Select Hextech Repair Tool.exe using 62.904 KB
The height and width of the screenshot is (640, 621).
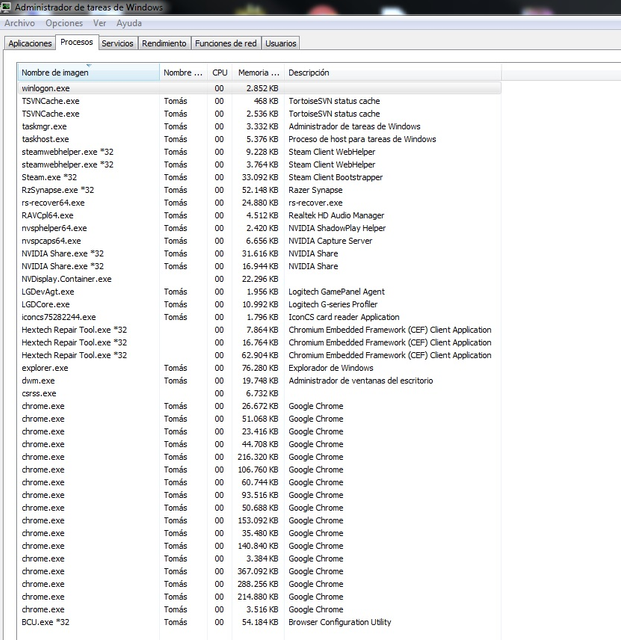pyautogui.click(x=260, y=356)
